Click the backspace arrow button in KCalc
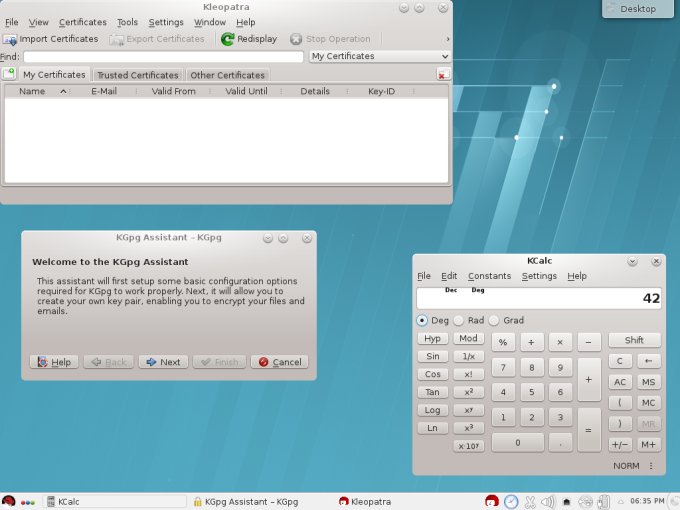Image resolution: width=680 pixels, height=510 pixels. pyautogui.click(x=649, y=361)
